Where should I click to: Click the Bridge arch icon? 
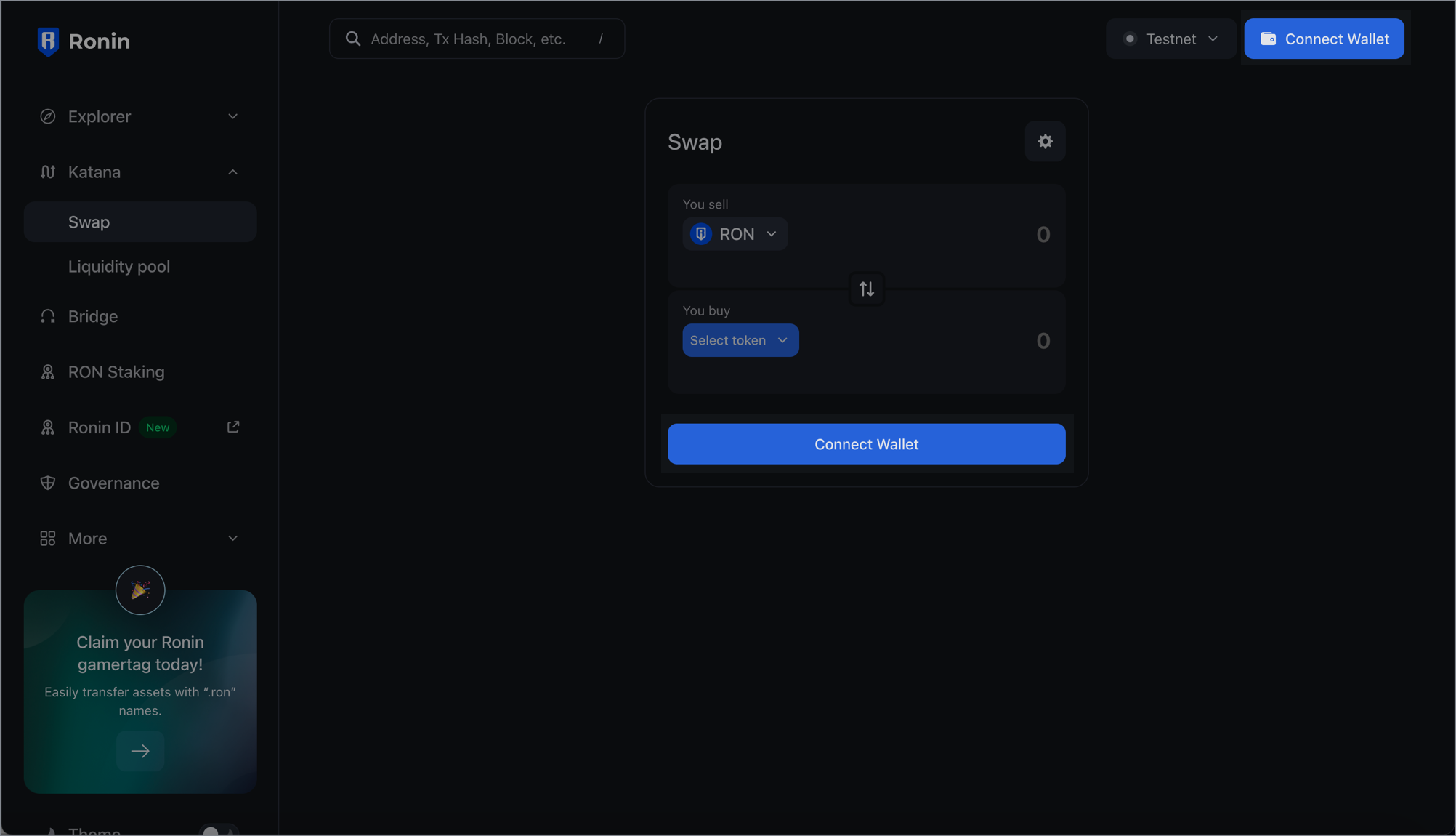tap(48, 316)
